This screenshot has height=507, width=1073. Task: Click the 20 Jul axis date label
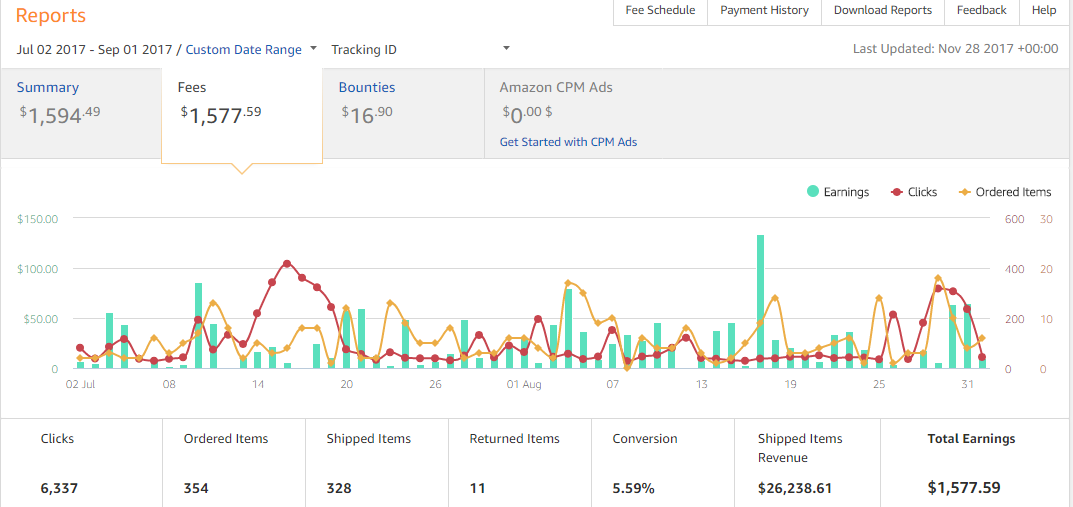tap(346, 385)
